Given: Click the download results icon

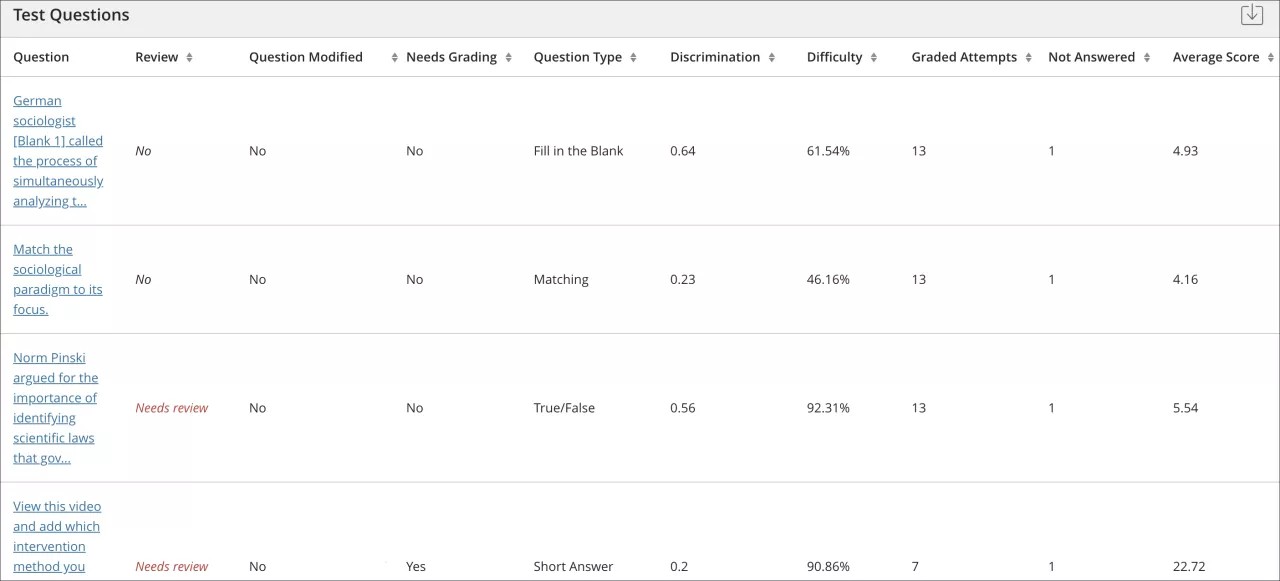Looking at the screenshot, I should [x=1252, y=14].
